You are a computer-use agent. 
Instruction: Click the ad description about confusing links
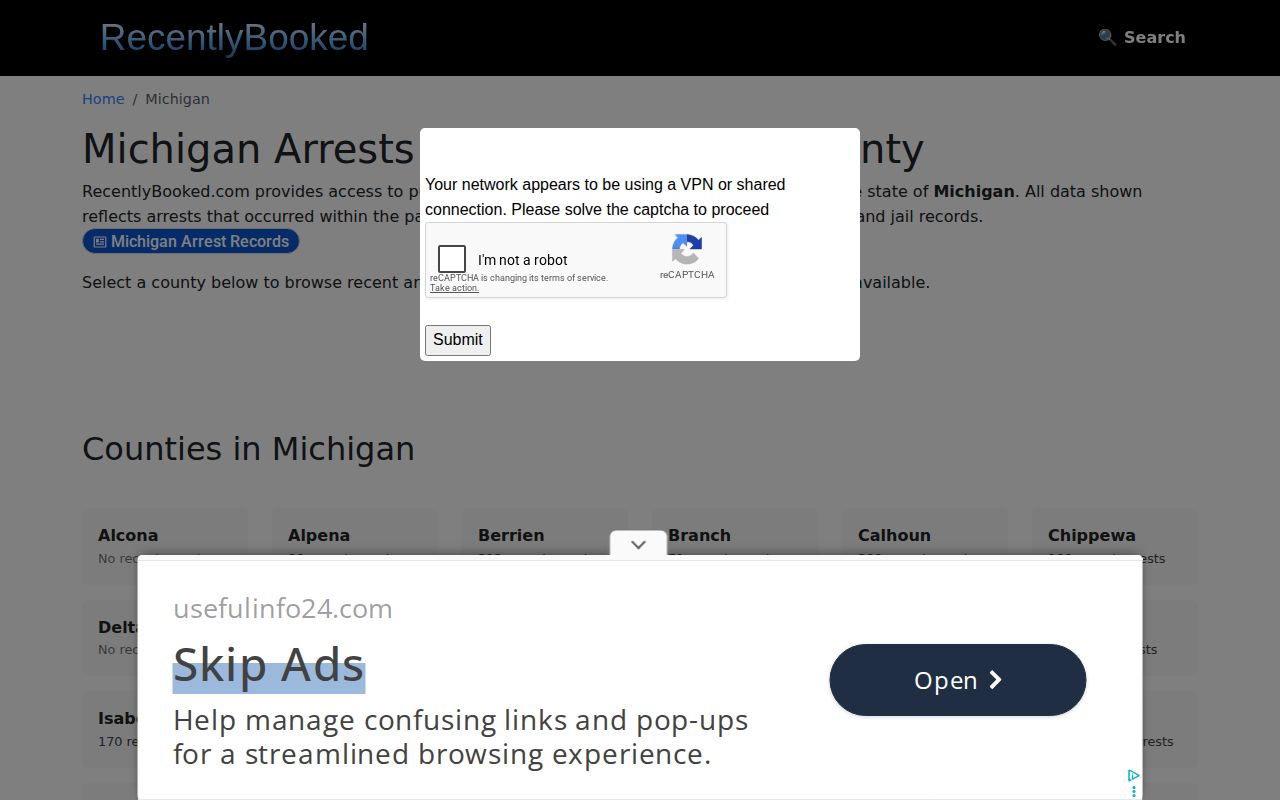[460, 737]
